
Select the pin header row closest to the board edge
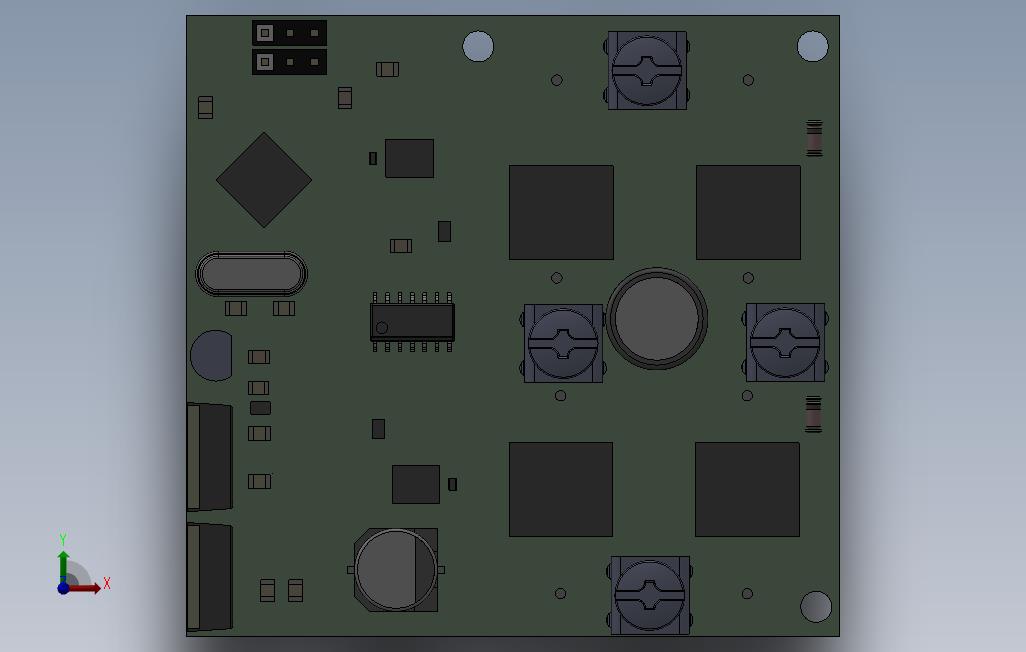289,33
